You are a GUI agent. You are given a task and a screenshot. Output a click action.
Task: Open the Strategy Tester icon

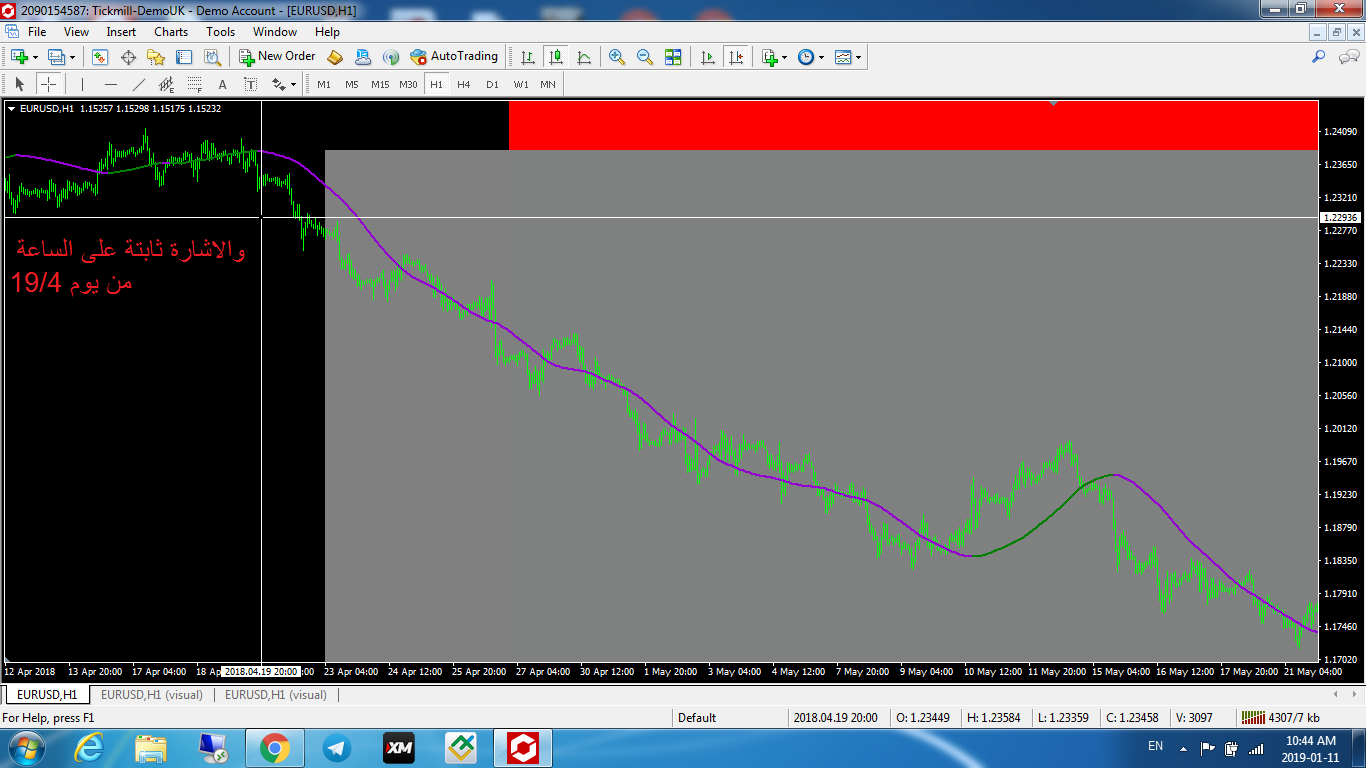[212, 57]
